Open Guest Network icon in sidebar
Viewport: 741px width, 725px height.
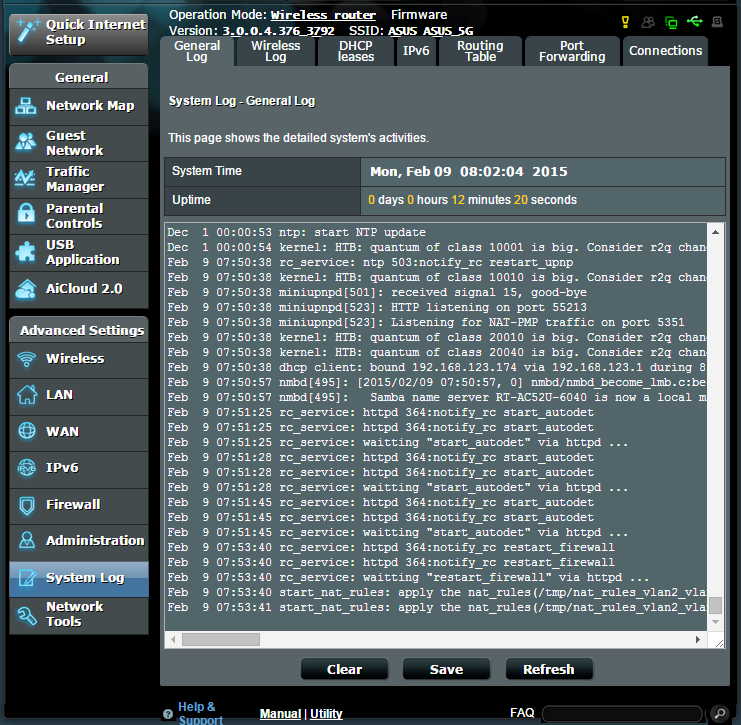pos(26,142)
